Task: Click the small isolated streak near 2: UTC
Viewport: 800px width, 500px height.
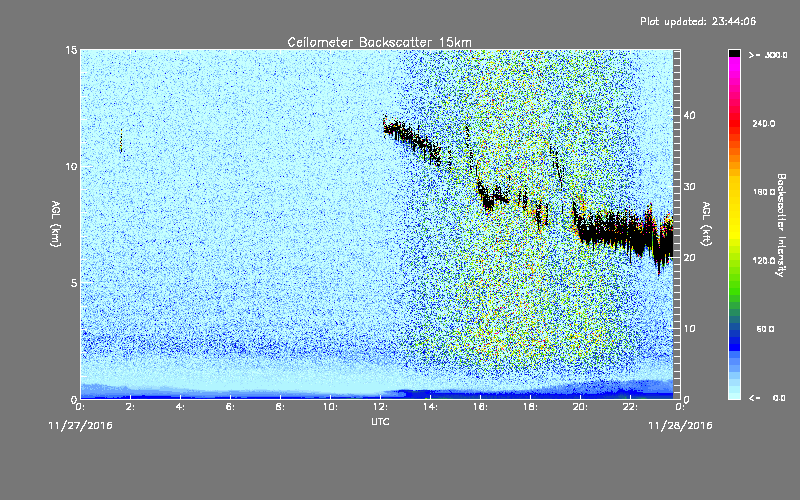Action: [121, 141]
